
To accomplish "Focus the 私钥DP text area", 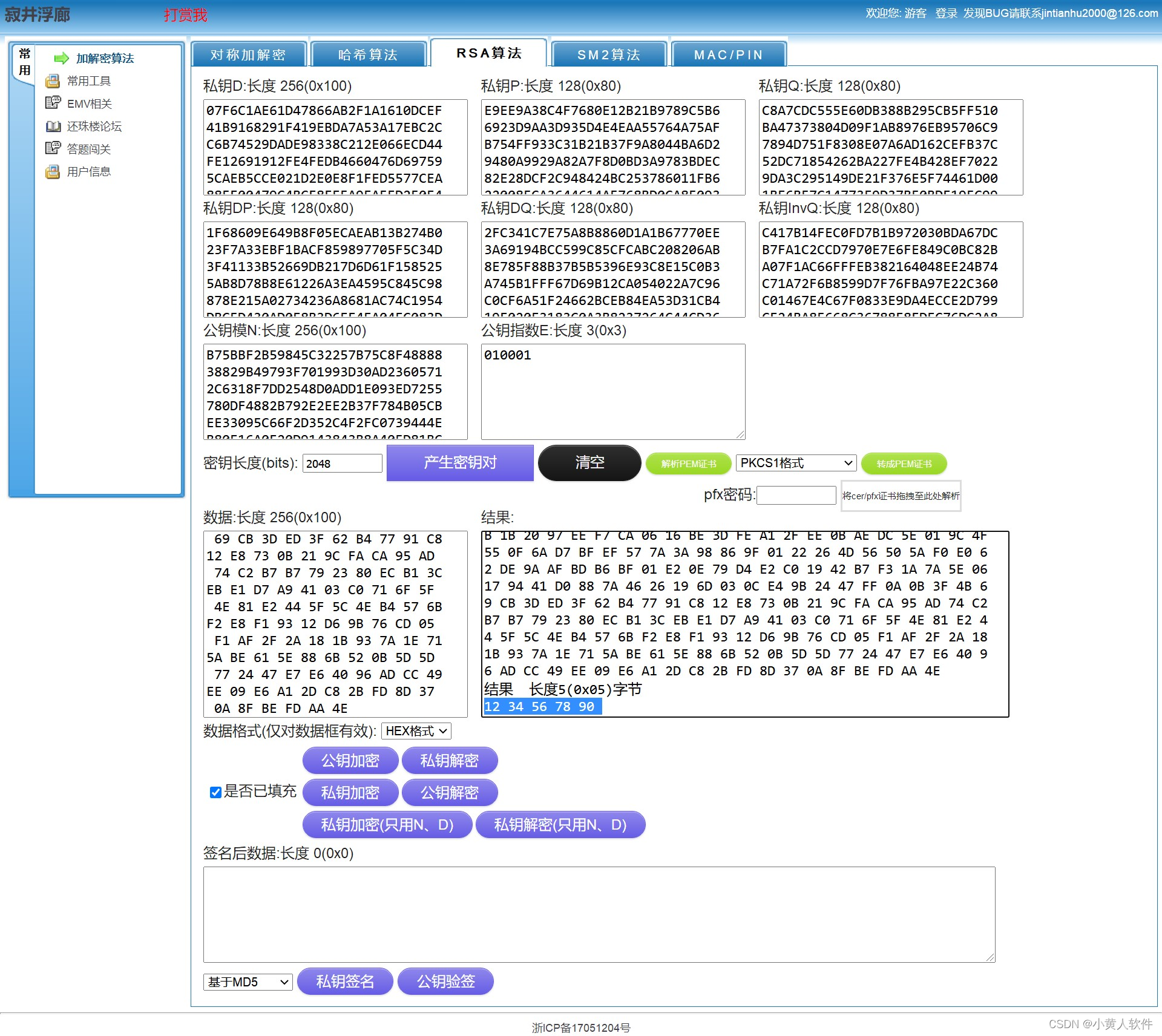I will (x=335, y=269).
